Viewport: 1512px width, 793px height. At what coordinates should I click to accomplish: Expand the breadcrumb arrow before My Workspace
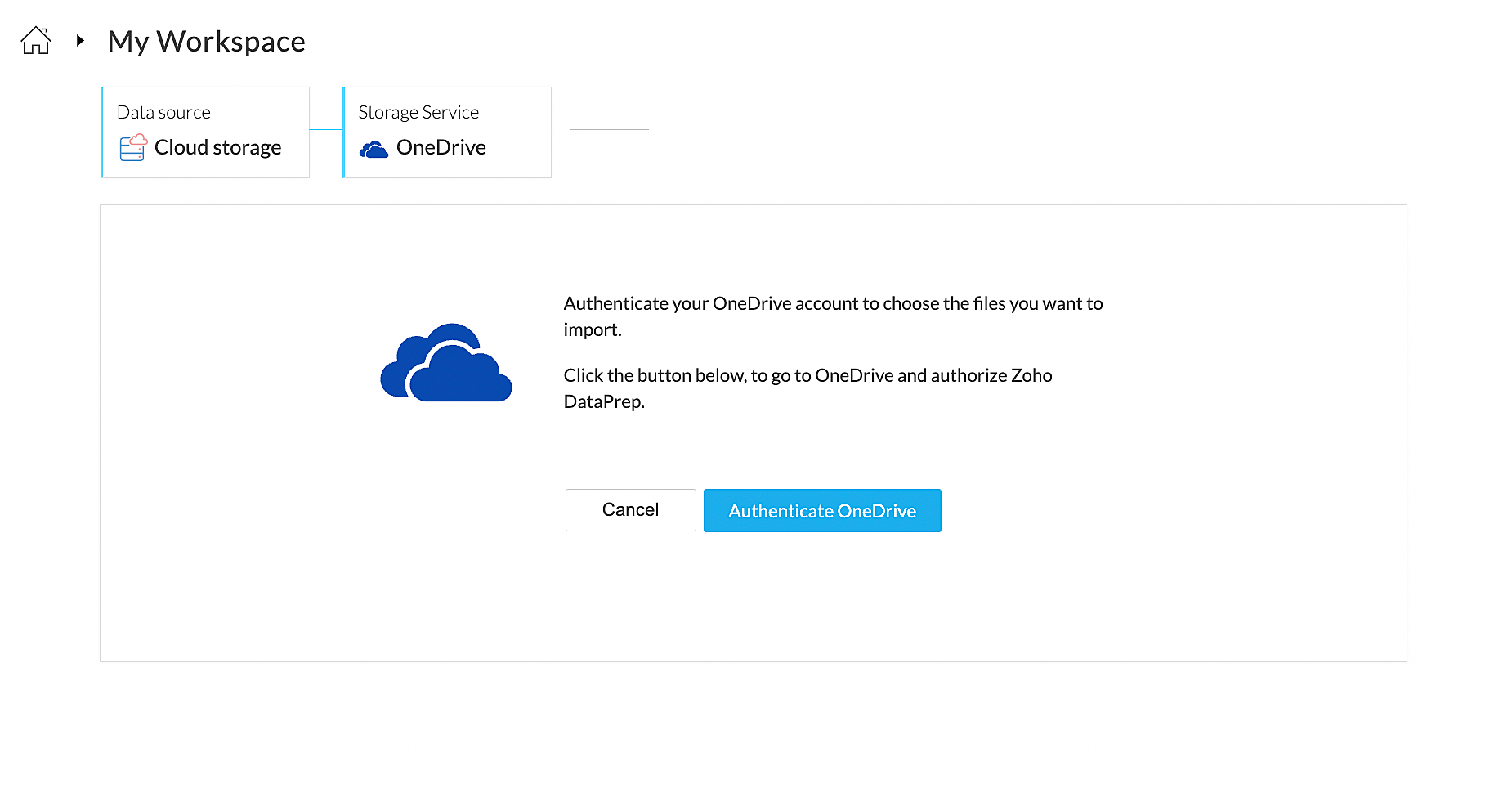(80, 40)
